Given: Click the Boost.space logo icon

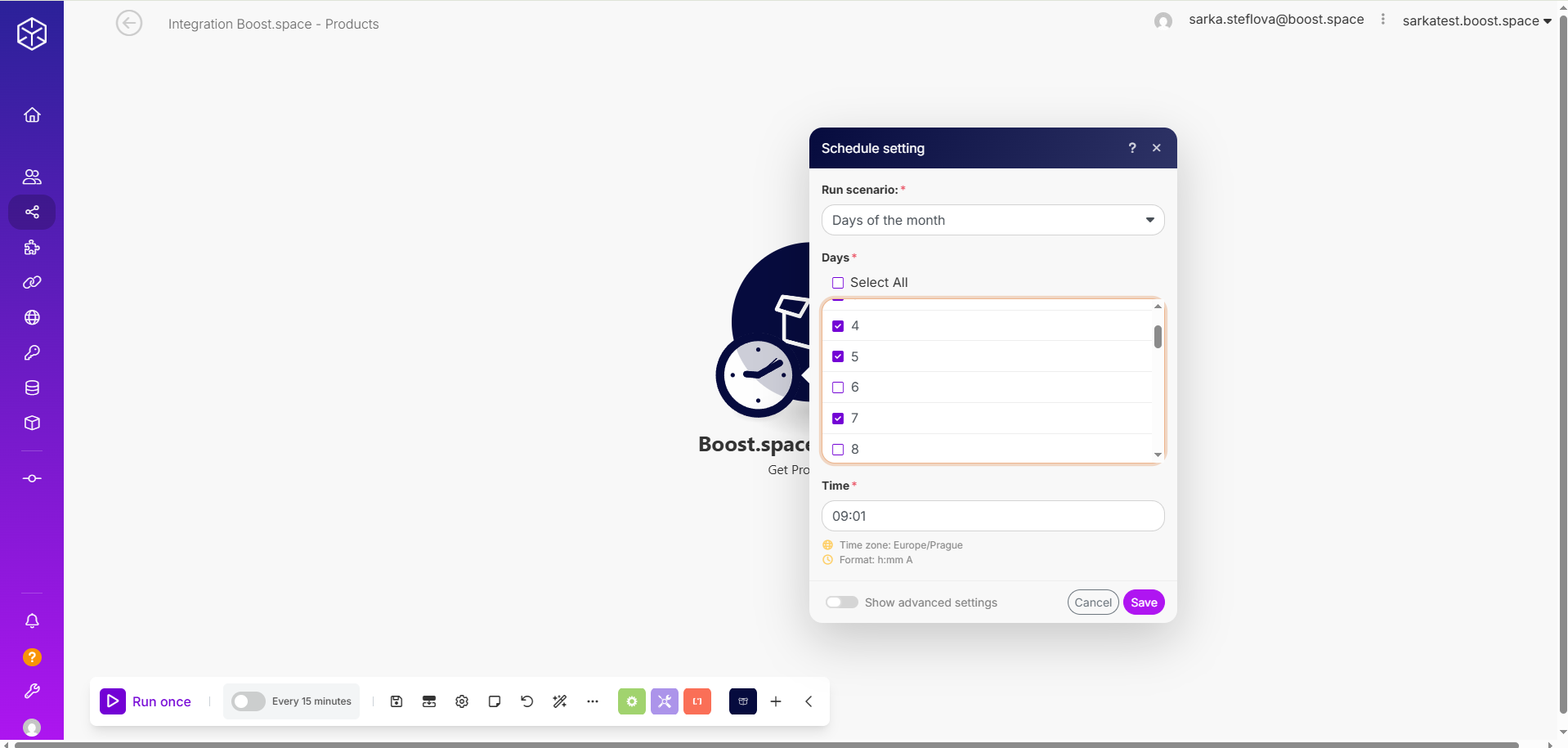Looking at the screenshot, I should (32, 34).
